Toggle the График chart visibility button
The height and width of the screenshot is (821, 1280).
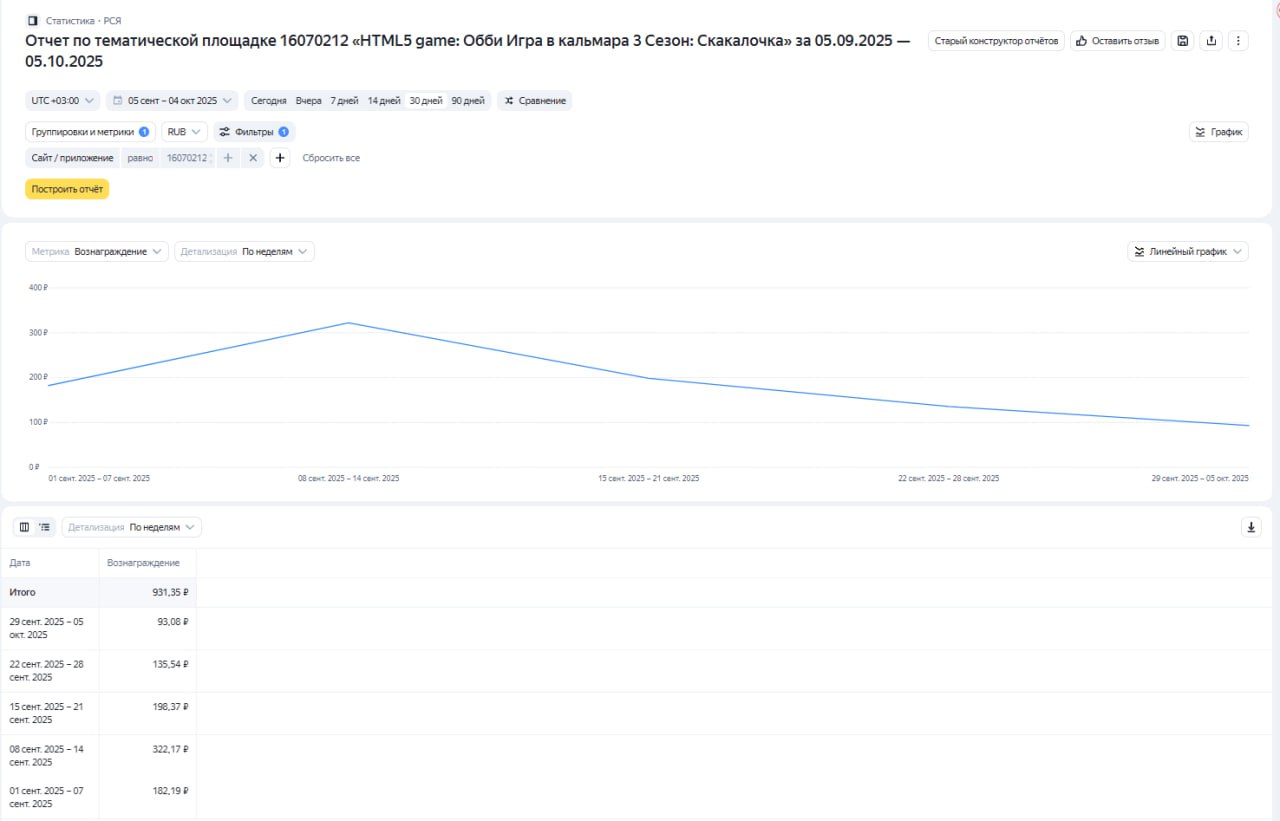pos(1218,132)
